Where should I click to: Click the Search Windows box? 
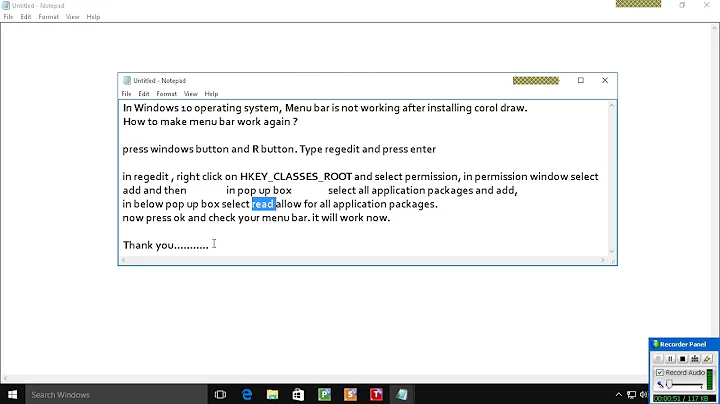pyautogui.click(x=117, y=394)
